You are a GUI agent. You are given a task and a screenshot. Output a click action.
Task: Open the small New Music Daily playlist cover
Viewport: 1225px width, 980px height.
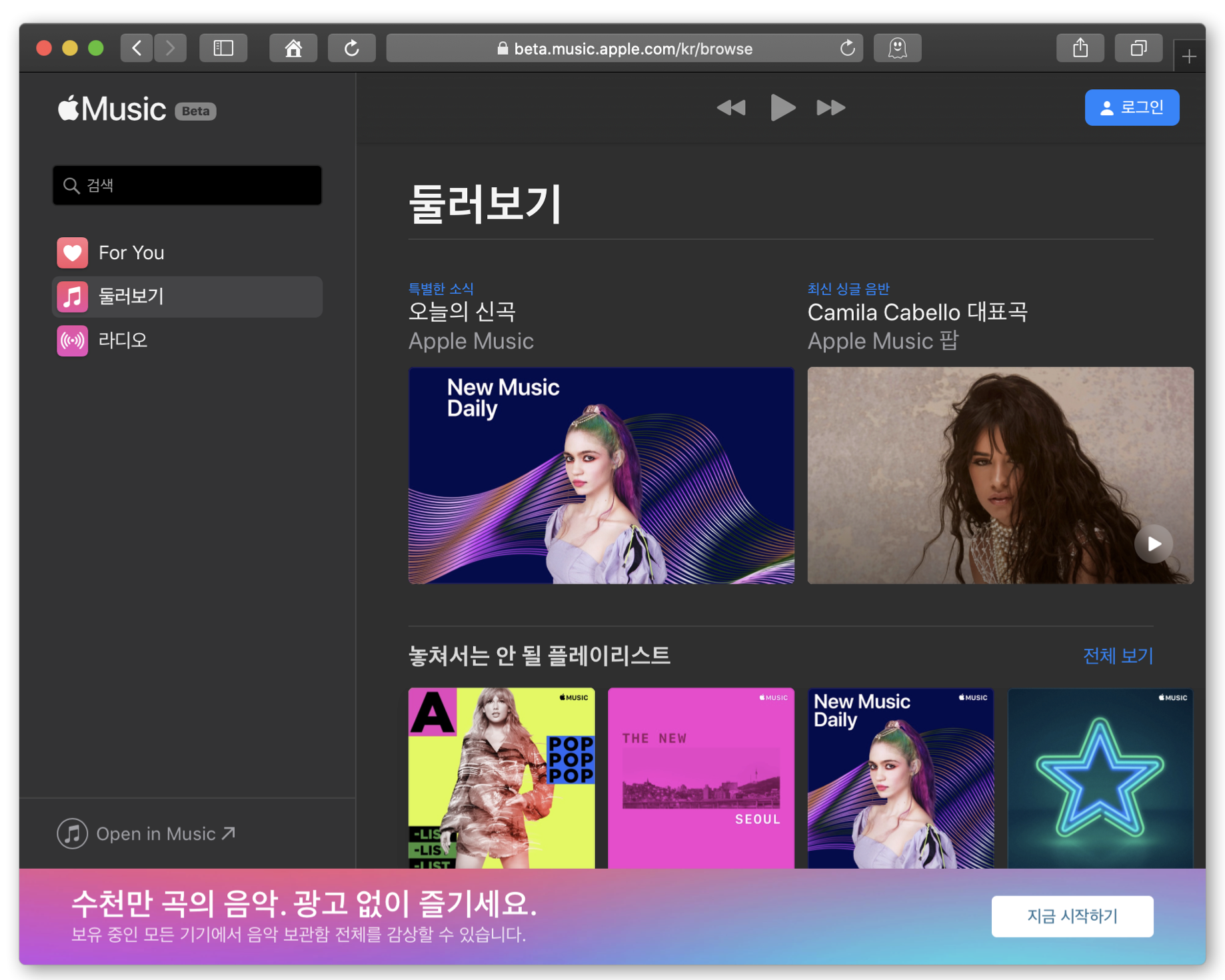pyautogui.click(x=900, y=778)
